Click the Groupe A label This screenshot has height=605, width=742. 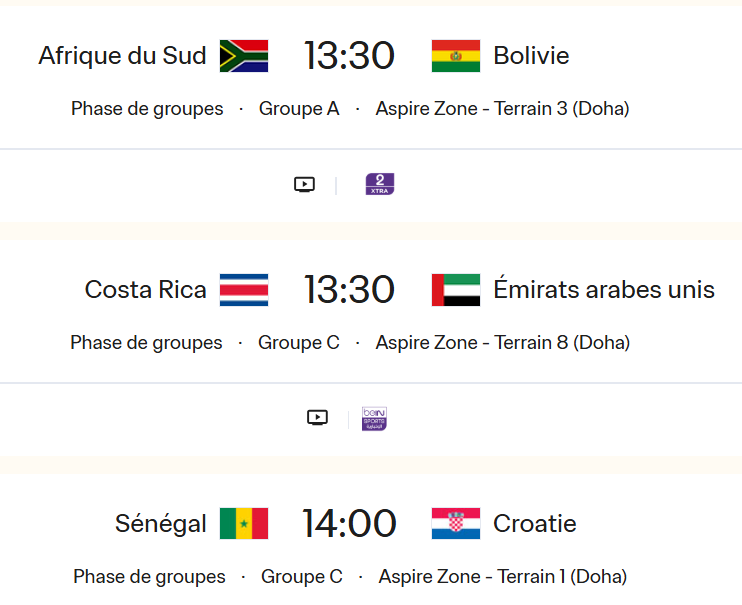pos(299,109)
